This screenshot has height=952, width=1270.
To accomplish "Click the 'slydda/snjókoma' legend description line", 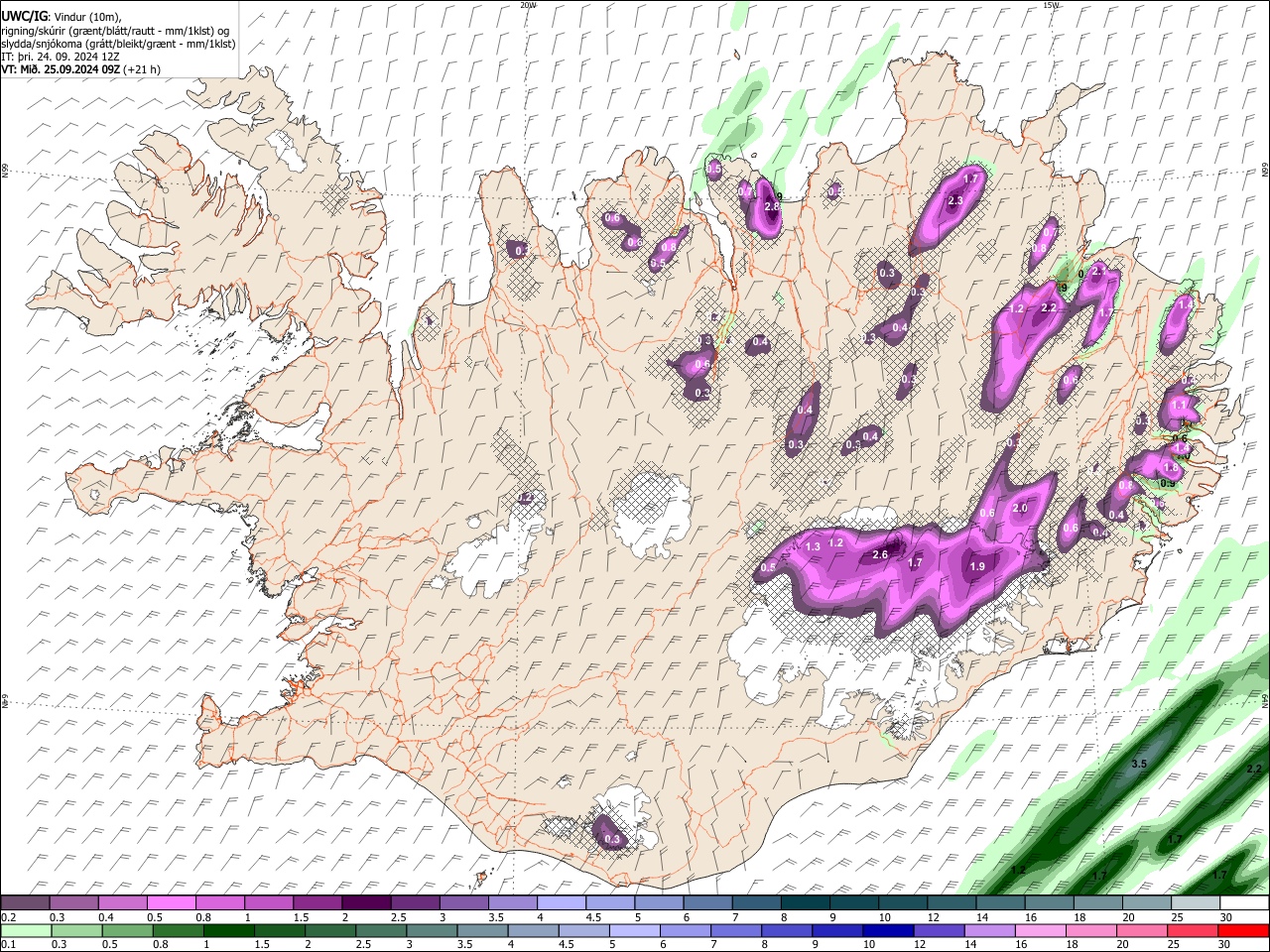I will point(118,44).
